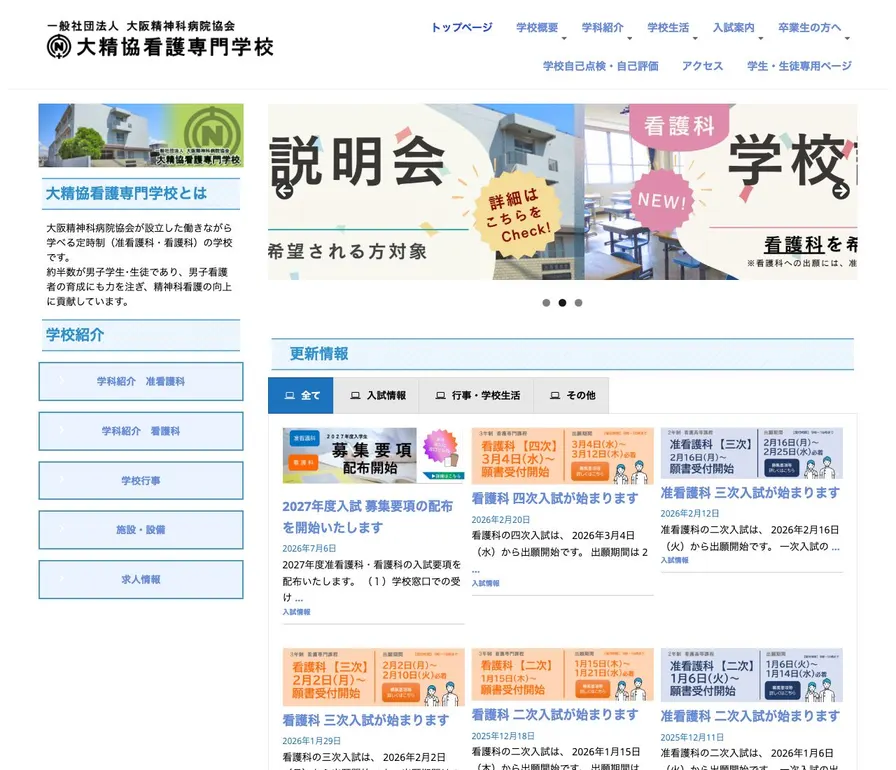The width and height of the screenshot is (896, 770).
Task: Select the third carousel dot
Action: point(578,303)
